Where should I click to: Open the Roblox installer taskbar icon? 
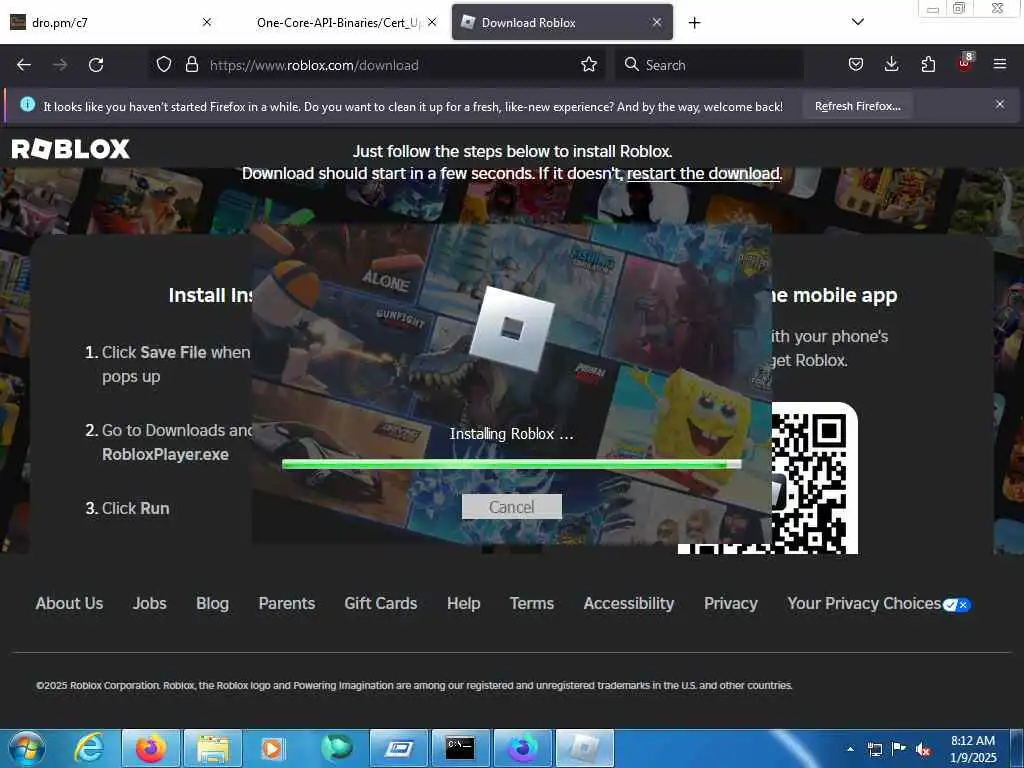click(x=584, y=748)
